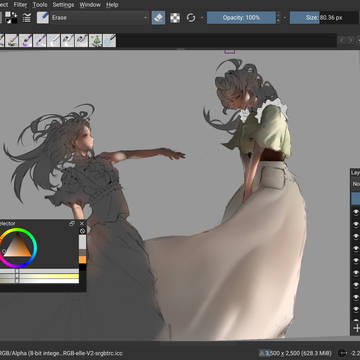
Task: Click the opacity stepper arrows
Action: pyautogui.click(x=278, y=18)
